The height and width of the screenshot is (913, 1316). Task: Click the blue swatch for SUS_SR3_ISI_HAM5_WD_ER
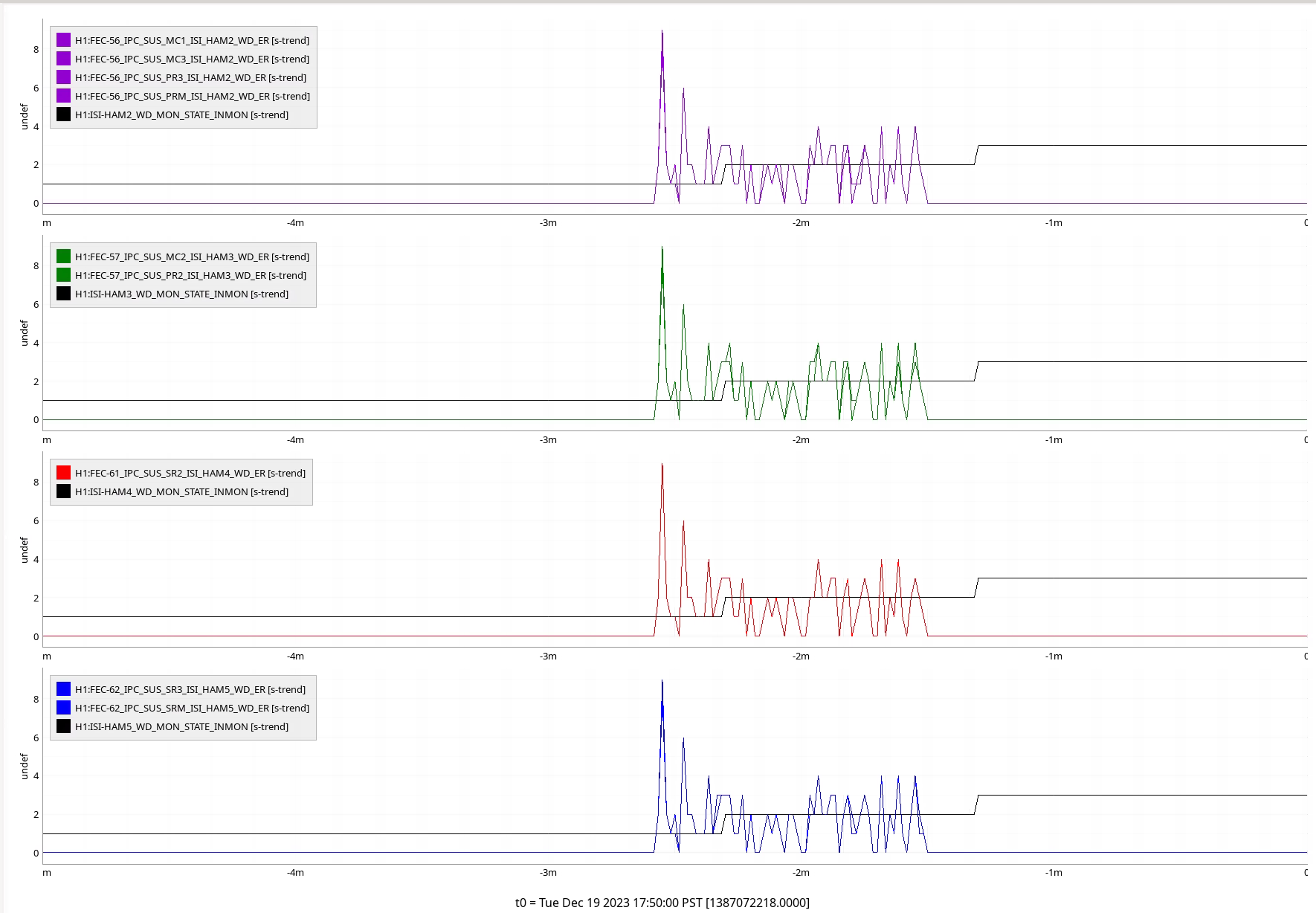point(63,689)
